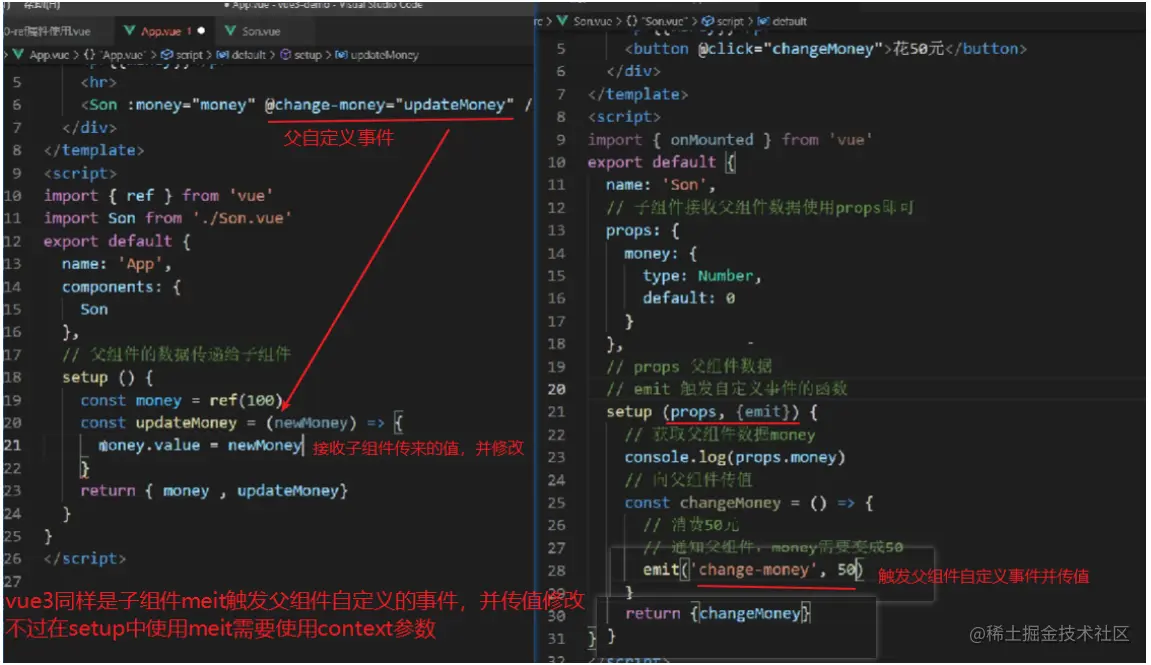Open the 'script' breadcrumb in App.vue editor
This screenshot has width=1151, height=665.
coord(189,54)
